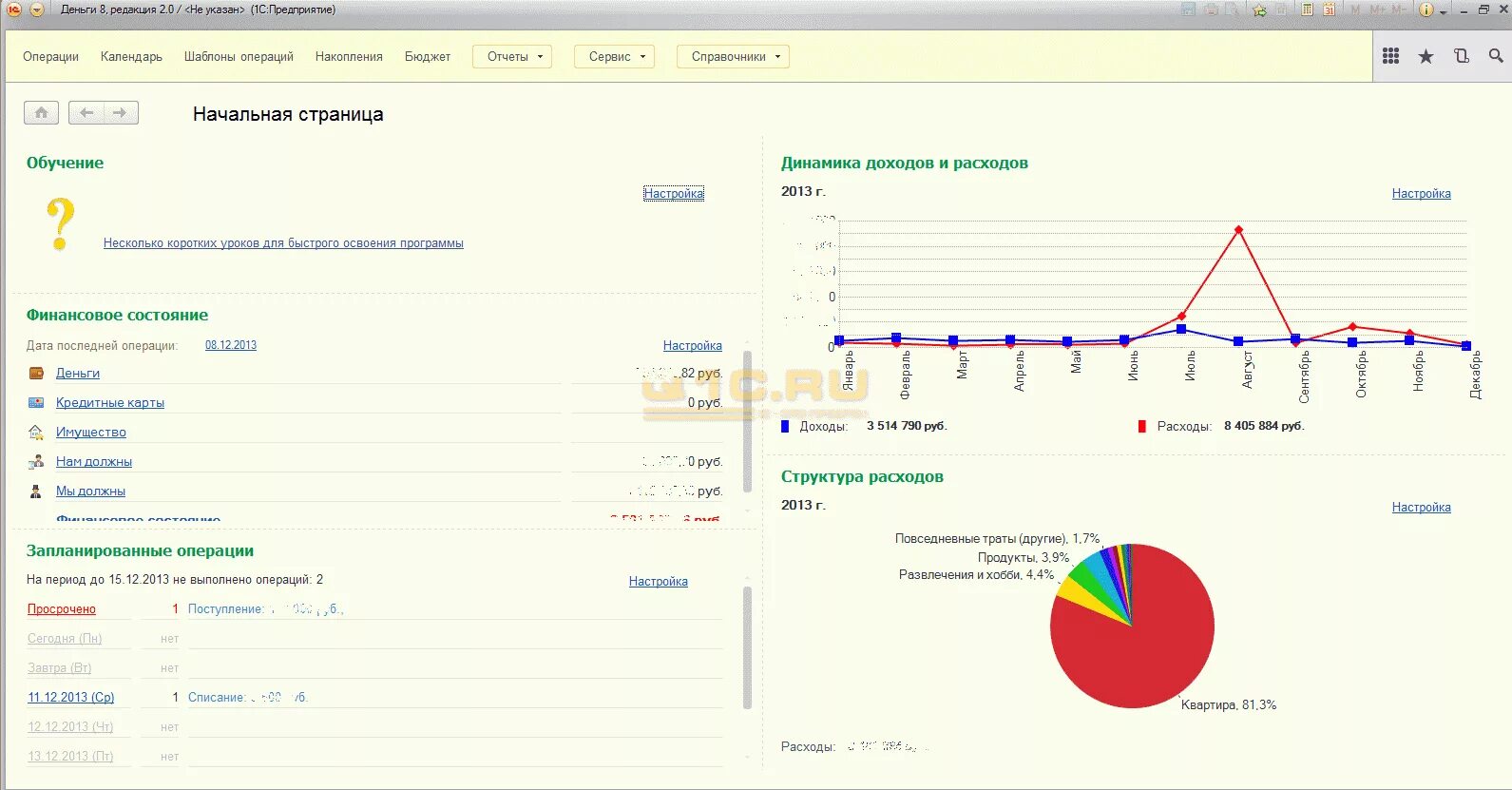Expand the Справочники dropdown menu

(x=734, y=56)
